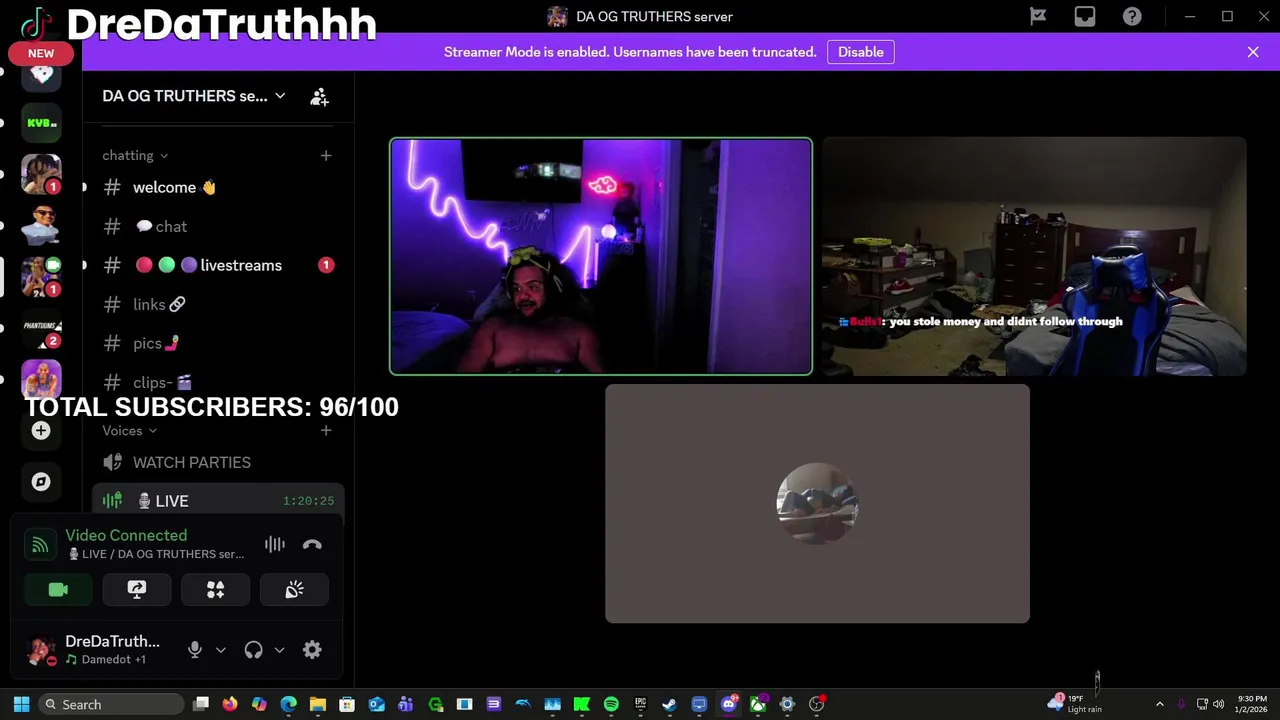Viewport: 1280px width, 720px height.
Task: Show hidden system tray icons
Action: point(1159,704)
